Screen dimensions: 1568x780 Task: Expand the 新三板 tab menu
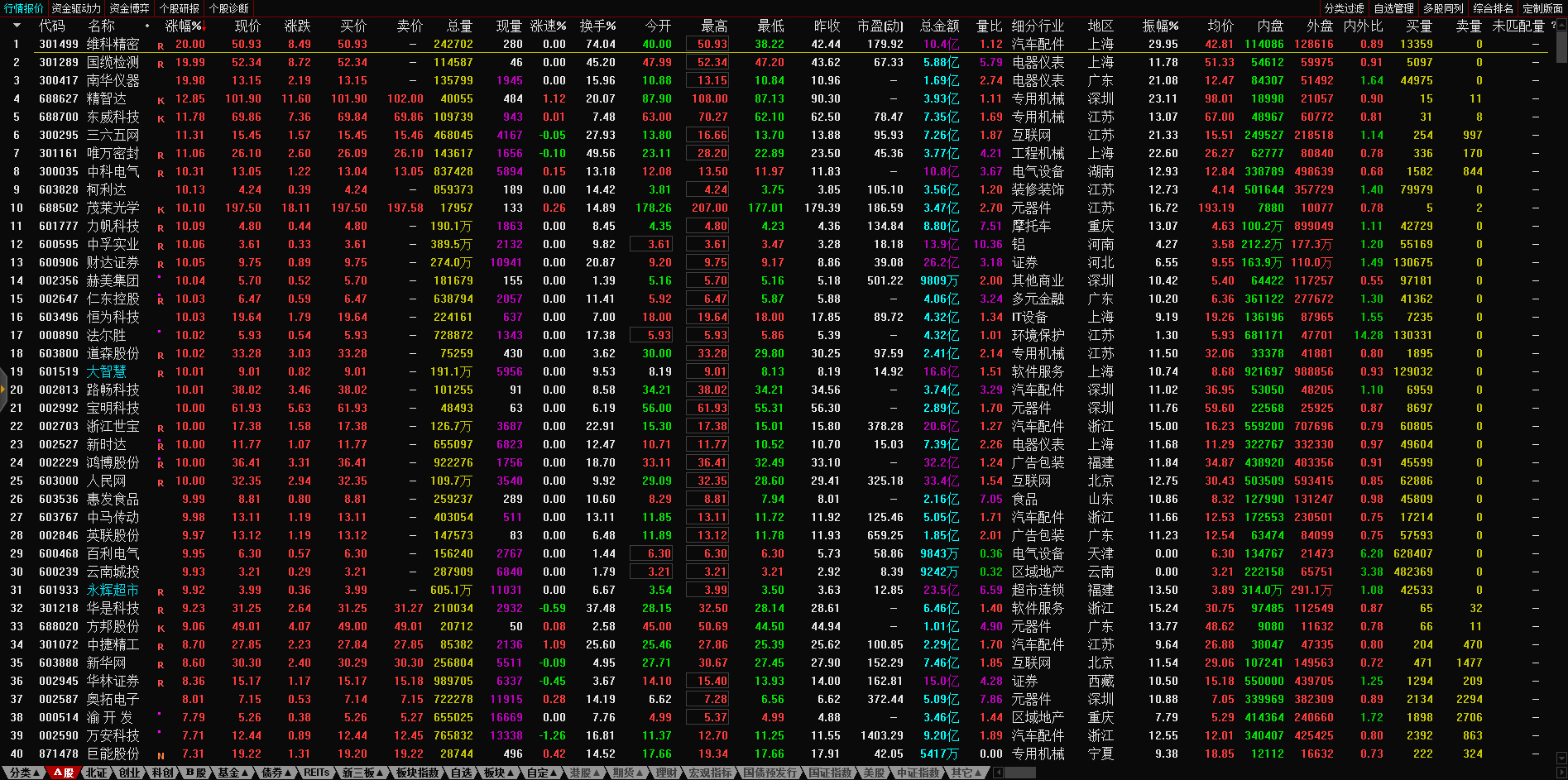(362, 773)
